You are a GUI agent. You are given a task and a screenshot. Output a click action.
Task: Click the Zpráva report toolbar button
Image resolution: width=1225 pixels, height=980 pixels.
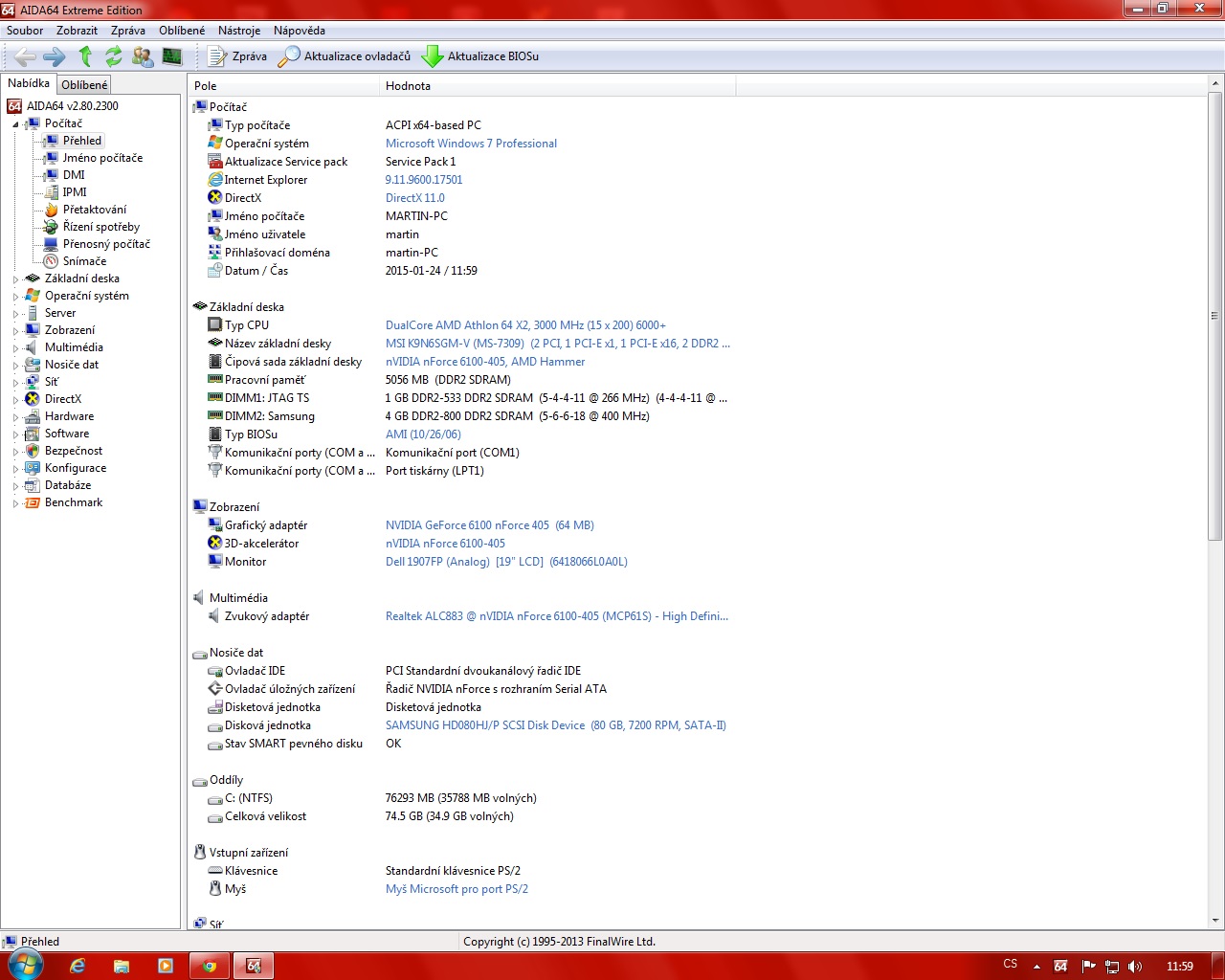tap(237, 56)
